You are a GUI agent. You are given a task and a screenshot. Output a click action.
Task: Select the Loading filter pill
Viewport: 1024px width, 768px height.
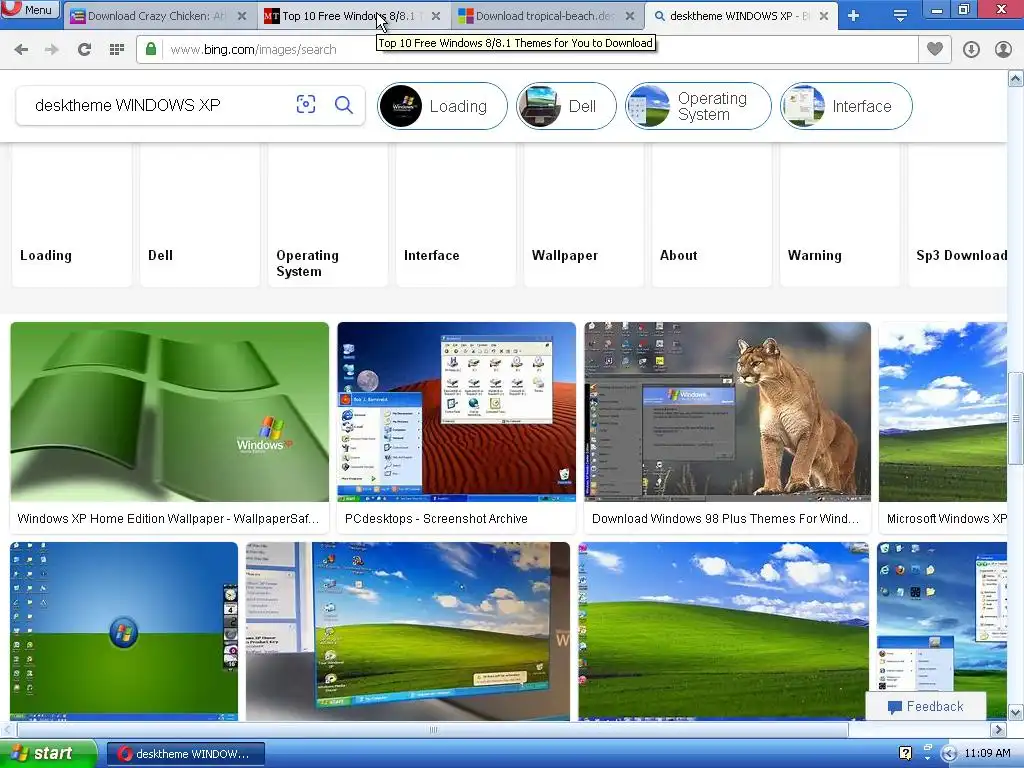pyautogui.click(x=442, y=106)
